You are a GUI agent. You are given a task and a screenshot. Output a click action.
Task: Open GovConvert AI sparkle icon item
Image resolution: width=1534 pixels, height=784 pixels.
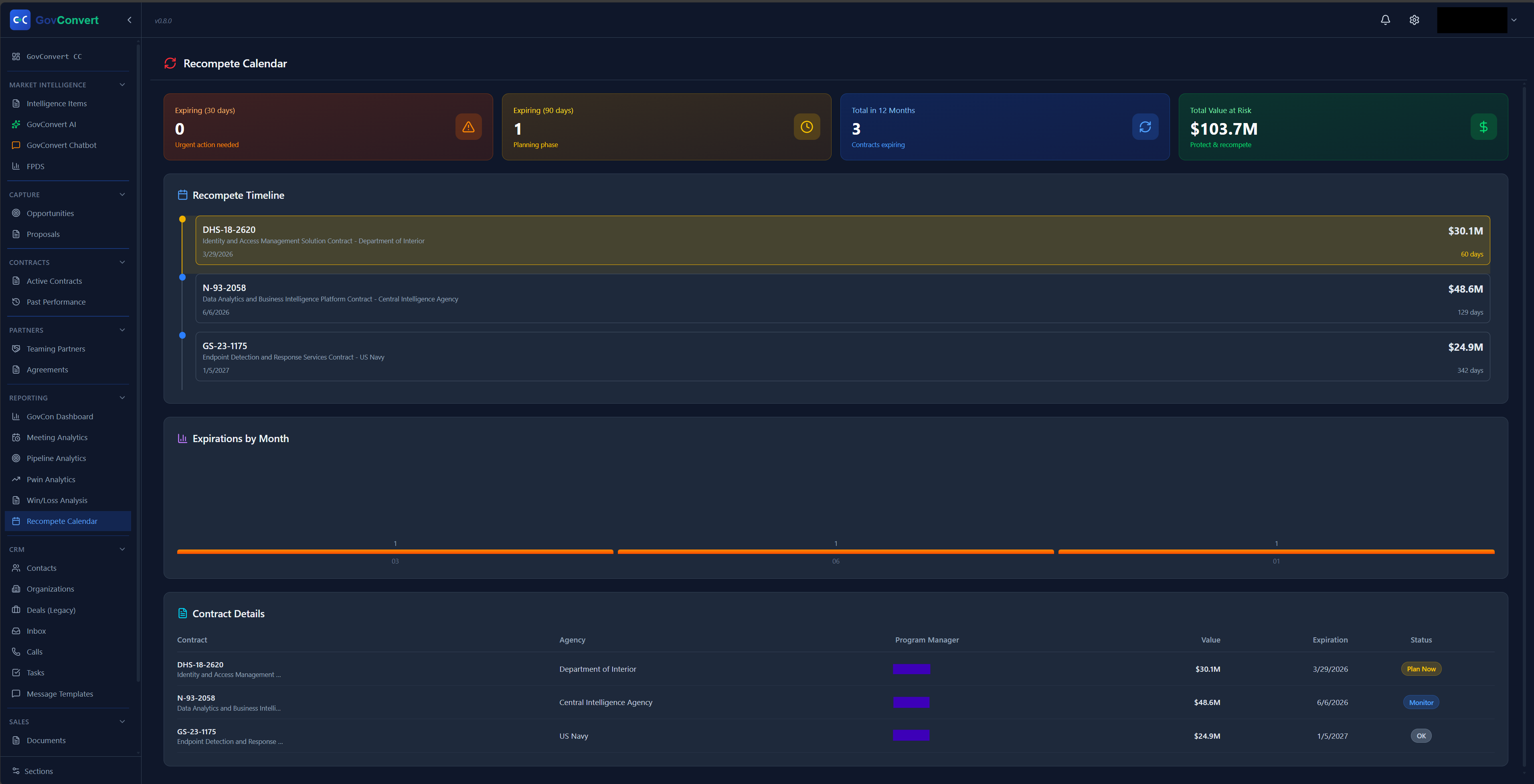coord(51,124)
